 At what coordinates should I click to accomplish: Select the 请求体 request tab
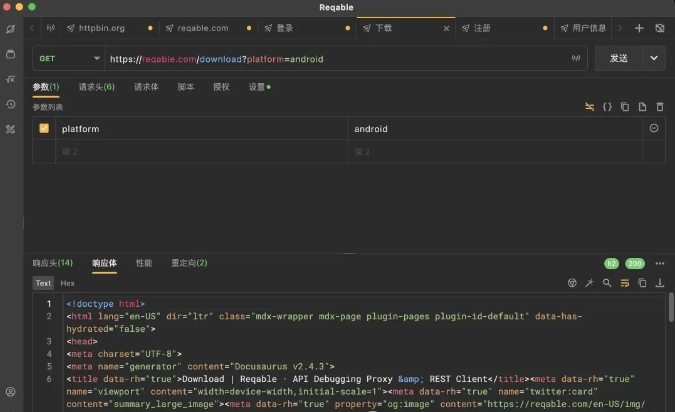[x=146, y=87]
